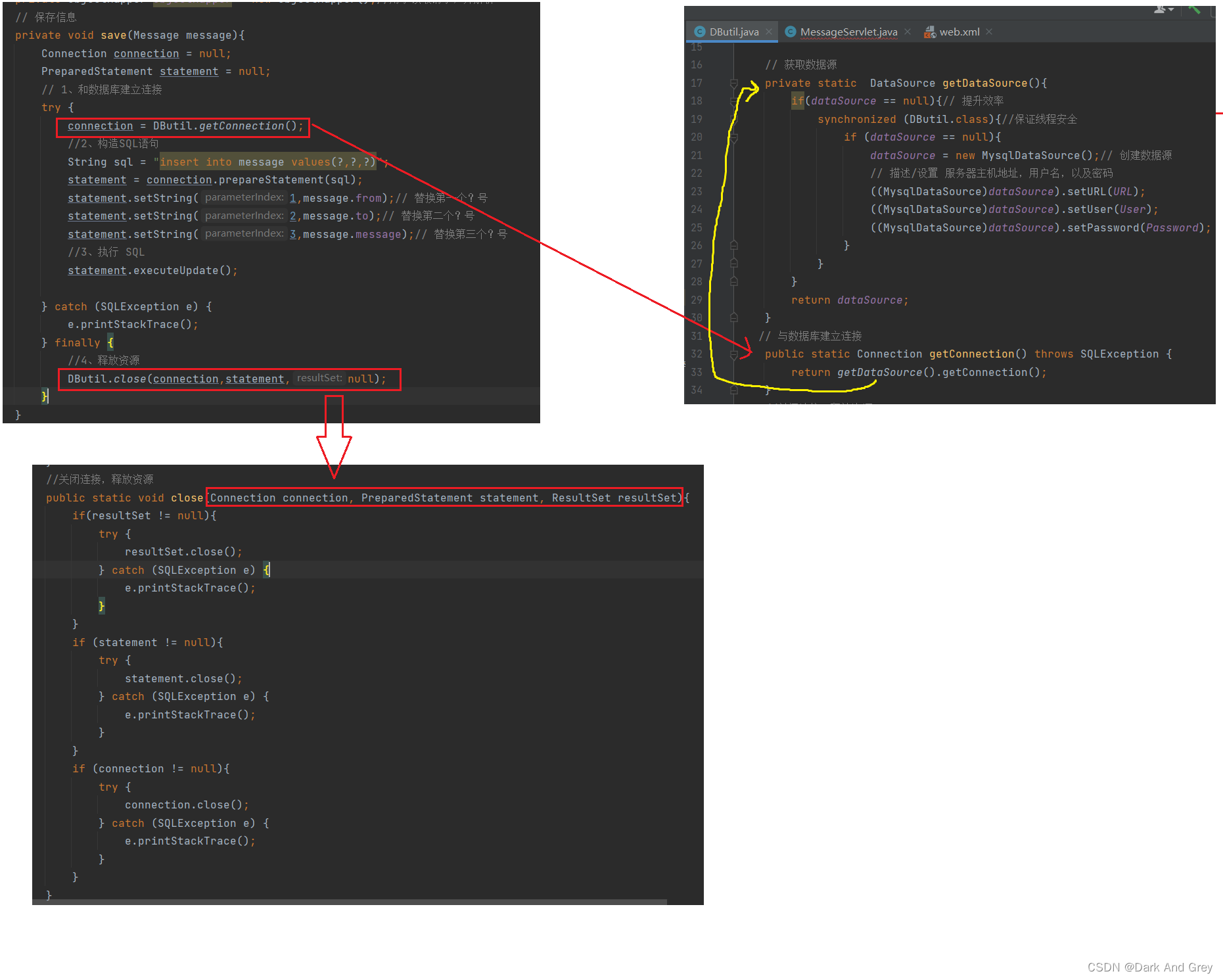Click the XML file icon on web.xml tab
The height and width of the screenshot is (980, 1223).
pyautogui.click(x=930, y=32)
